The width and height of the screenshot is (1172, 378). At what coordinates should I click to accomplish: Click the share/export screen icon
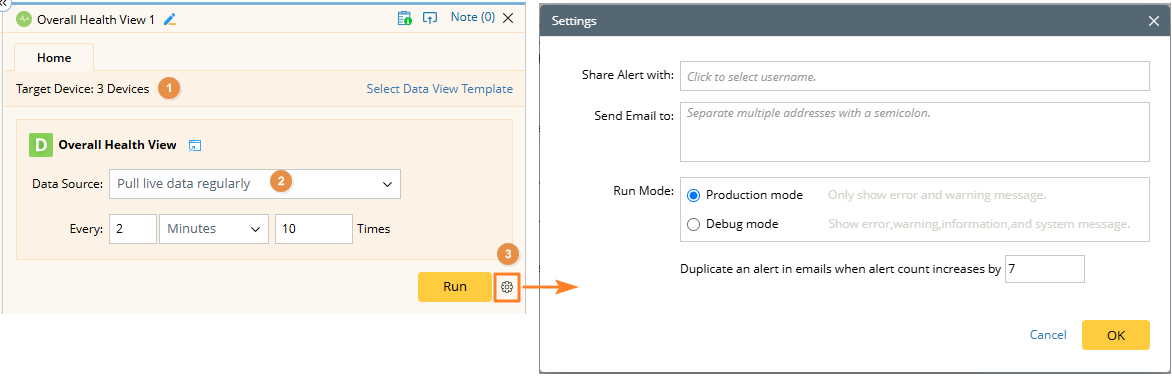point(430,18)
